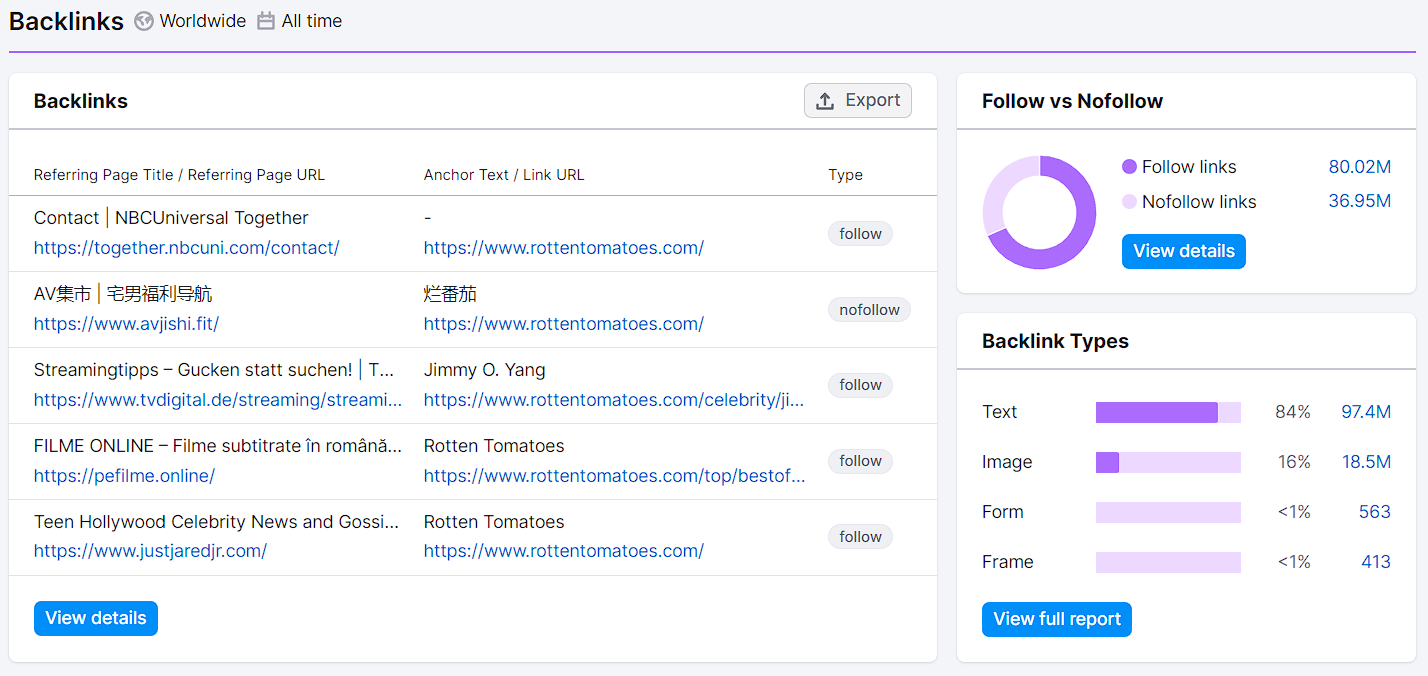Click the 36.95M nofollow links count

pos(1359,202)
